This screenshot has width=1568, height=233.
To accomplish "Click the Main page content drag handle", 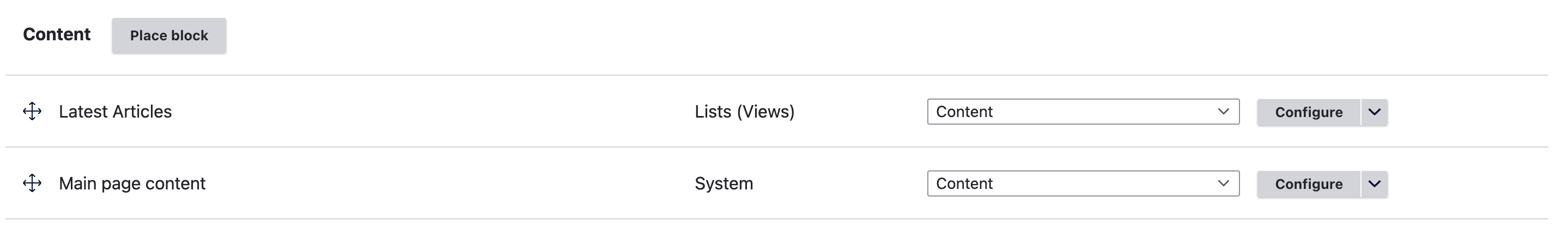I will coord(32,183).
